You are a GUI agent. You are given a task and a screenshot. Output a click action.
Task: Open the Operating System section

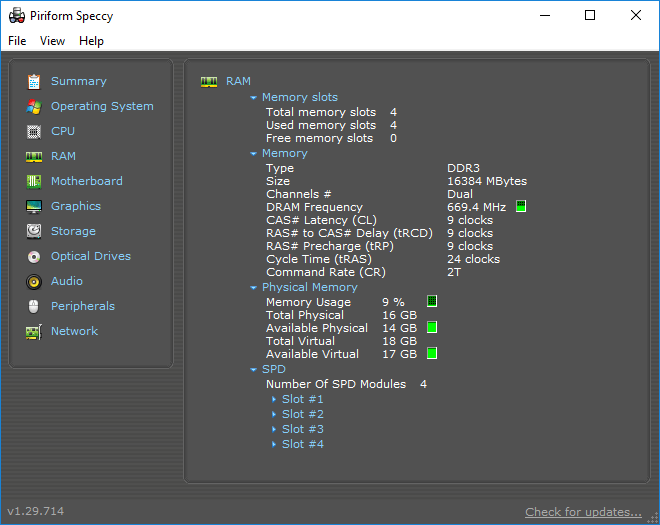click(102, 106)
